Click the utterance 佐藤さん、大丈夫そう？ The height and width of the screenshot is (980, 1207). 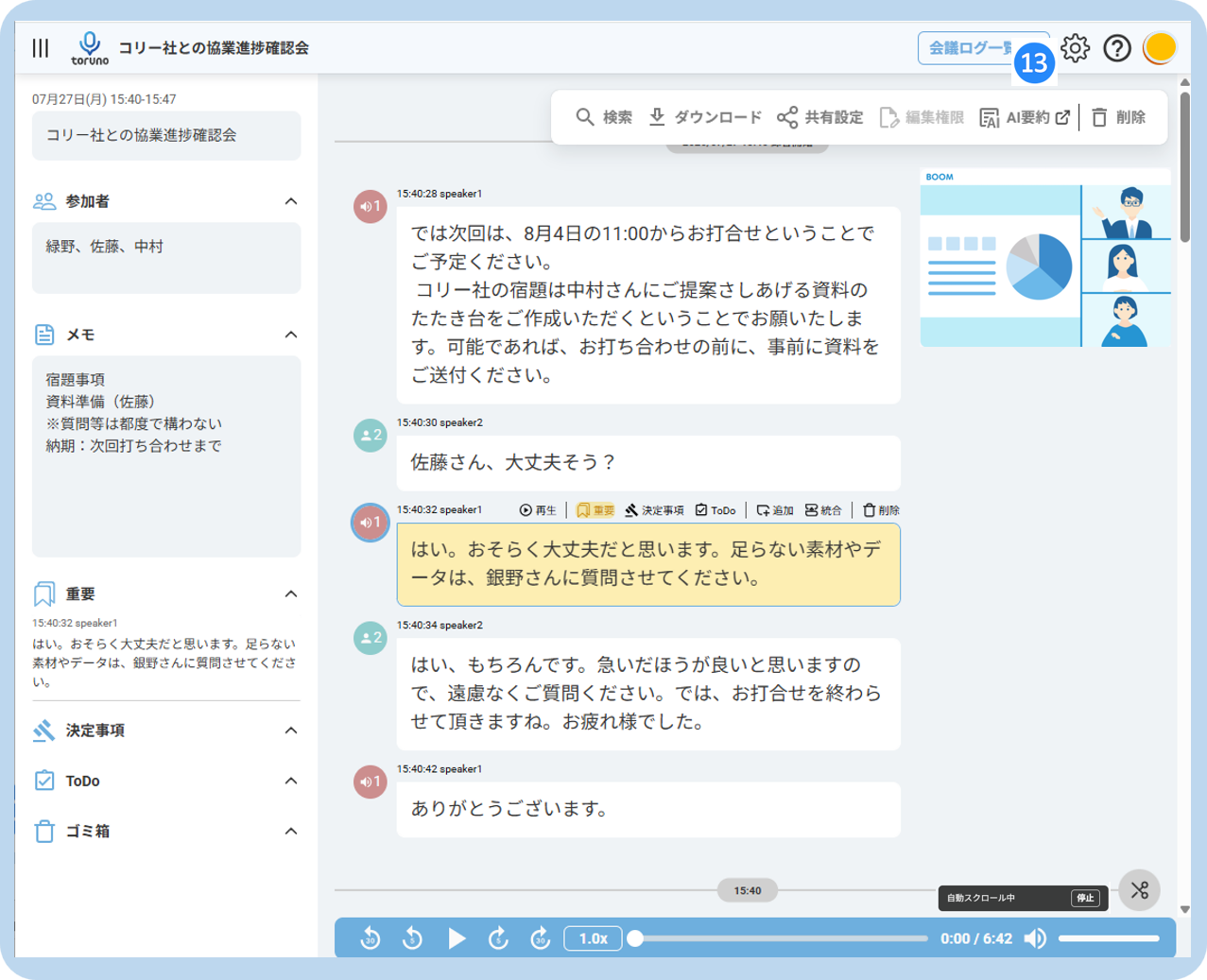[648, 463]
